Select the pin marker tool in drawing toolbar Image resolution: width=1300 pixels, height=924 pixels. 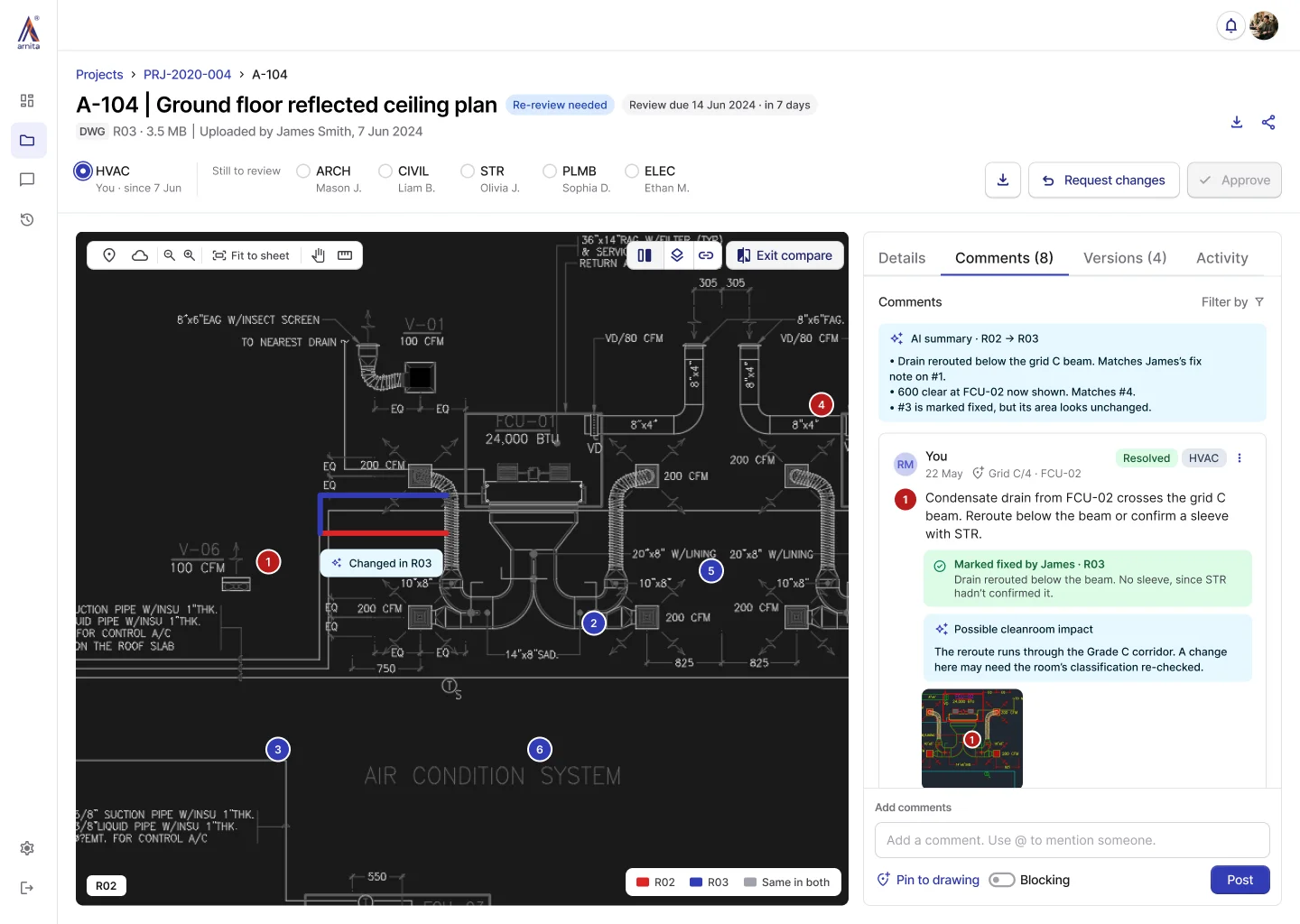109,255
